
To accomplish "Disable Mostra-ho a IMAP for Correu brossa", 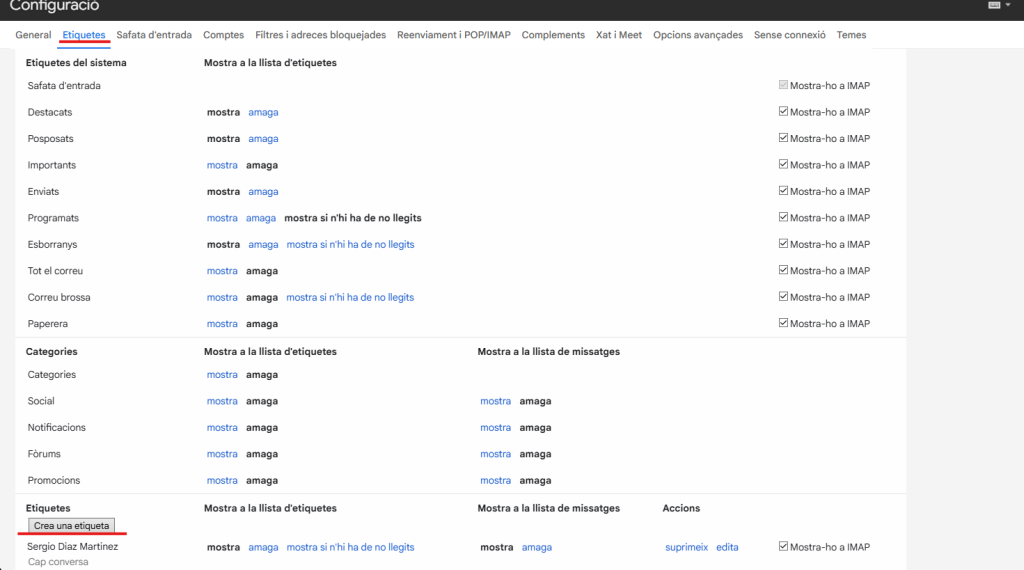I will point(784,297).
